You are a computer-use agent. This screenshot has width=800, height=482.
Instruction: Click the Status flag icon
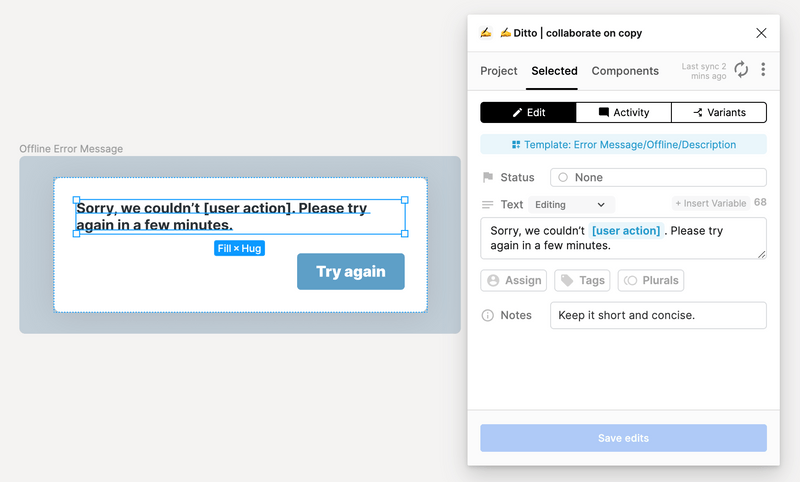[488, 177]
